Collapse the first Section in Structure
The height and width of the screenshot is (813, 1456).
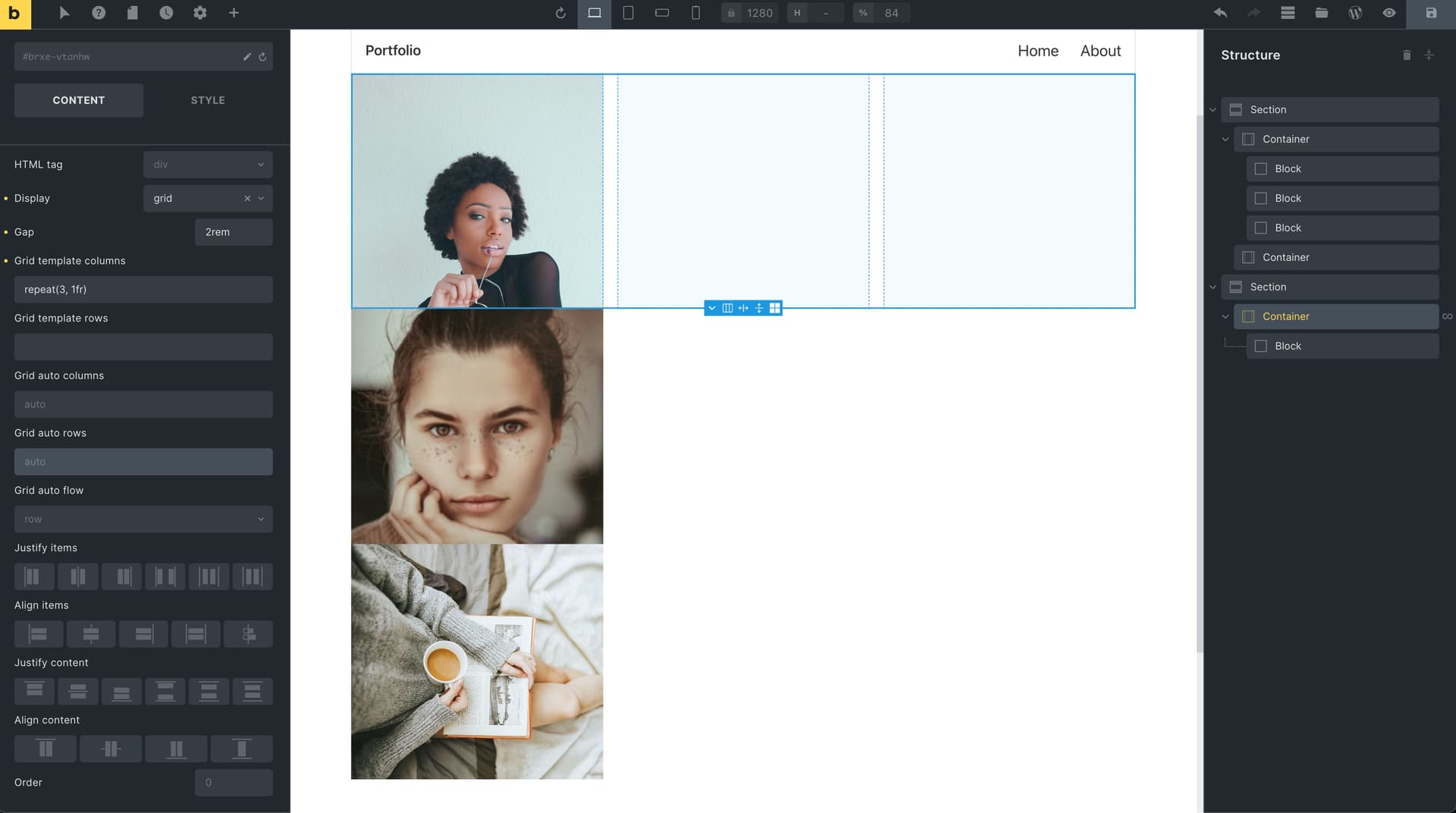coord(1213,110)
